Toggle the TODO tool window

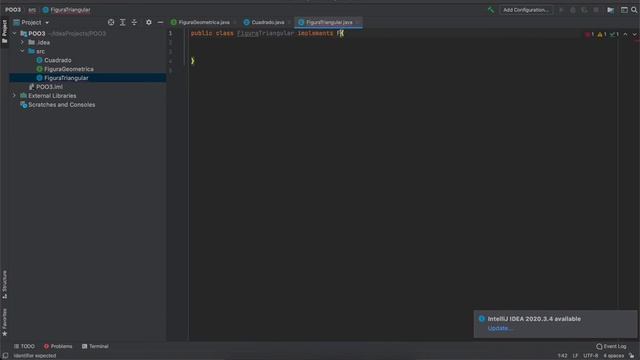tap(24, 346)
